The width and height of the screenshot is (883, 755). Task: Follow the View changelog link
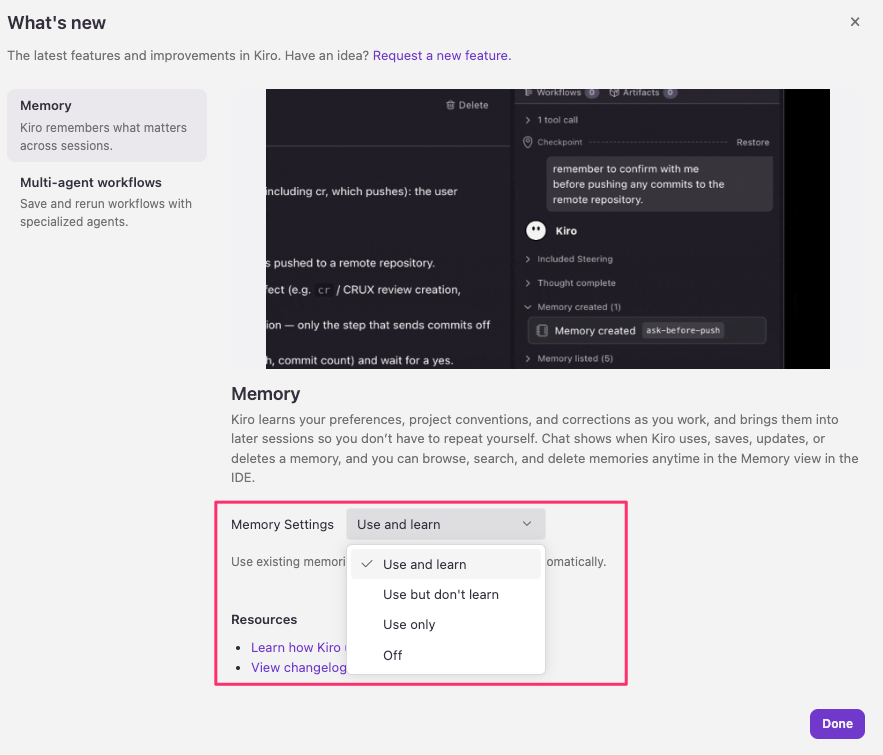298,667
